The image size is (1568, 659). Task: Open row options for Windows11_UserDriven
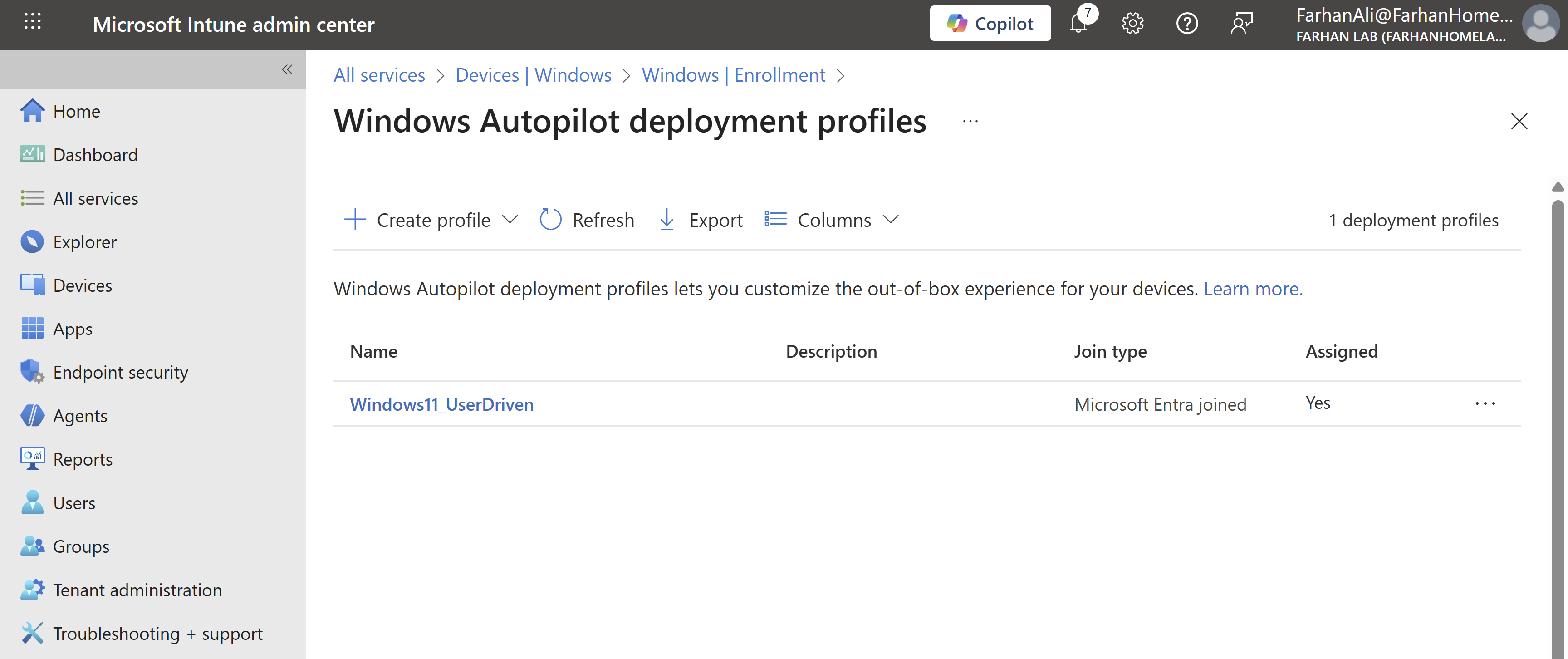coord(1485,404)
